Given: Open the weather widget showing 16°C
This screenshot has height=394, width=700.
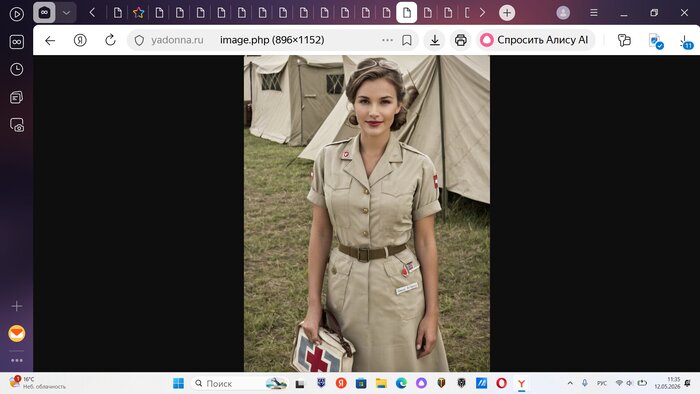Looking at the screenshot, I should pyautogui.click(x=38, y=383).
